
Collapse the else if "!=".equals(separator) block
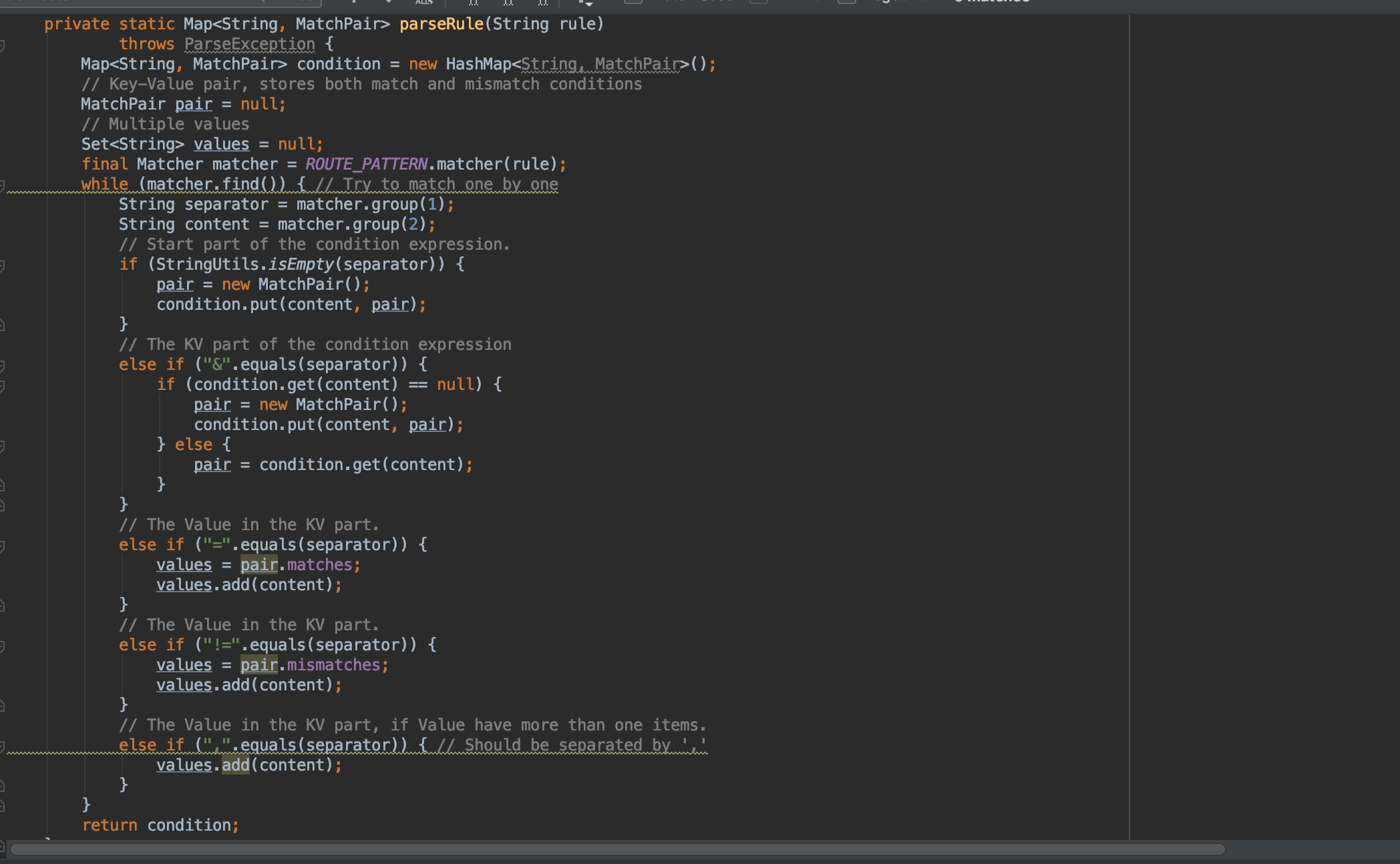(3, 646)
